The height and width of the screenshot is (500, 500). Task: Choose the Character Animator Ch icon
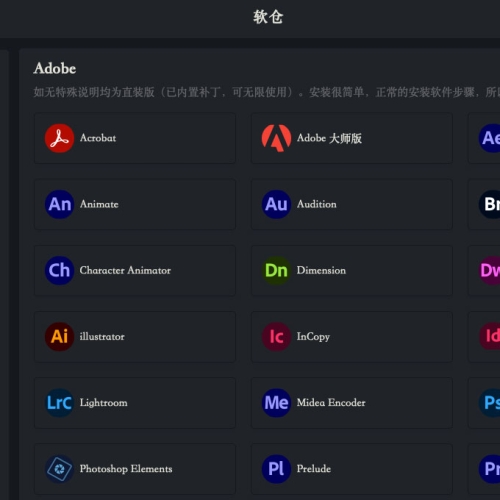[x=59, y=270]
